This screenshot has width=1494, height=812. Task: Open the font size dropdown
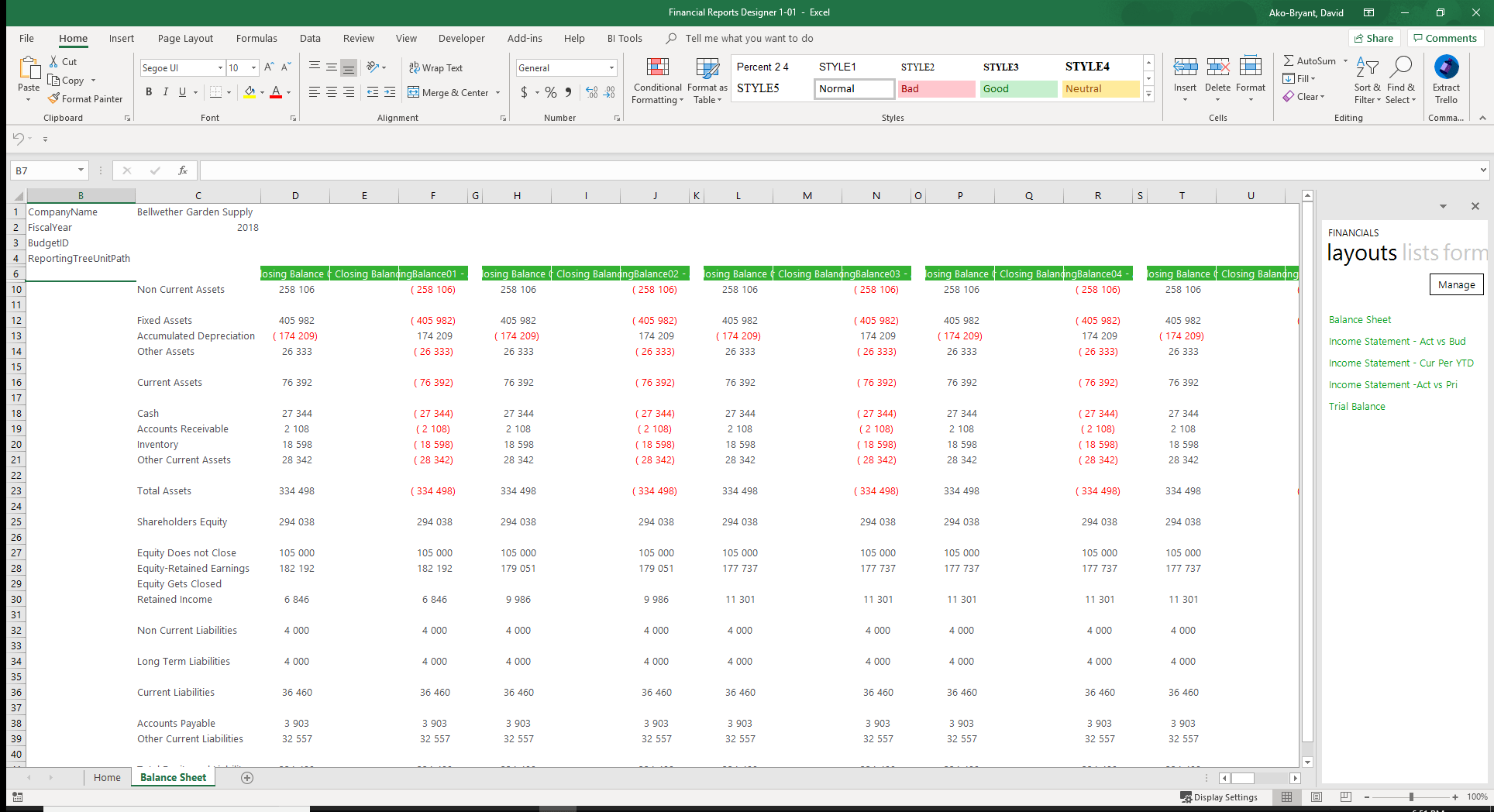point(252,67)
